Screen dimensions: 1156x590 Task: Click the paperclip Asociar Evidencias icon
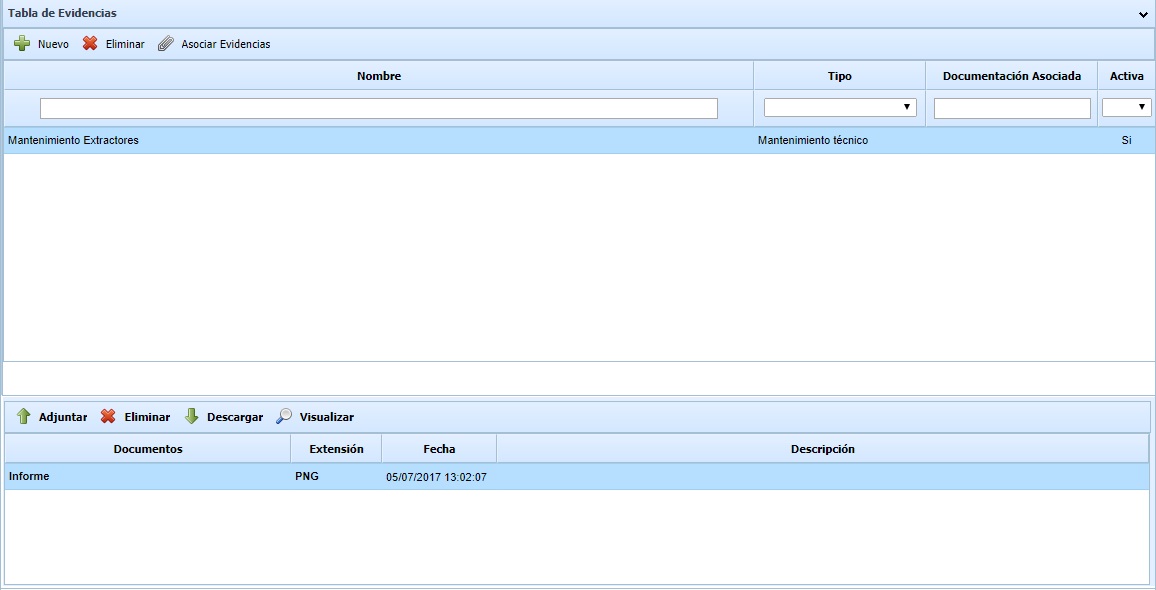click(165, 44)
